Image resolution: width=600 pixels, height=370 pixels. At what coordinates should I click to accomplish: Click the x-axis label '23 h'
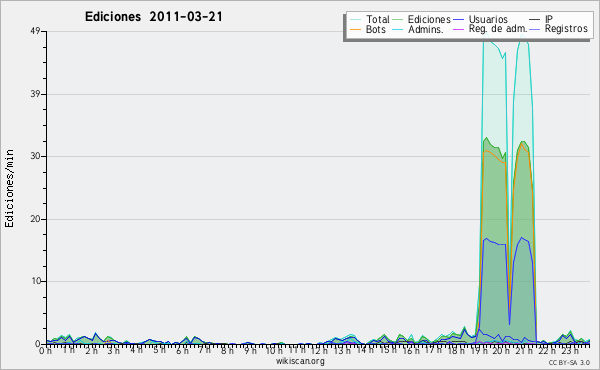(570, 350)
